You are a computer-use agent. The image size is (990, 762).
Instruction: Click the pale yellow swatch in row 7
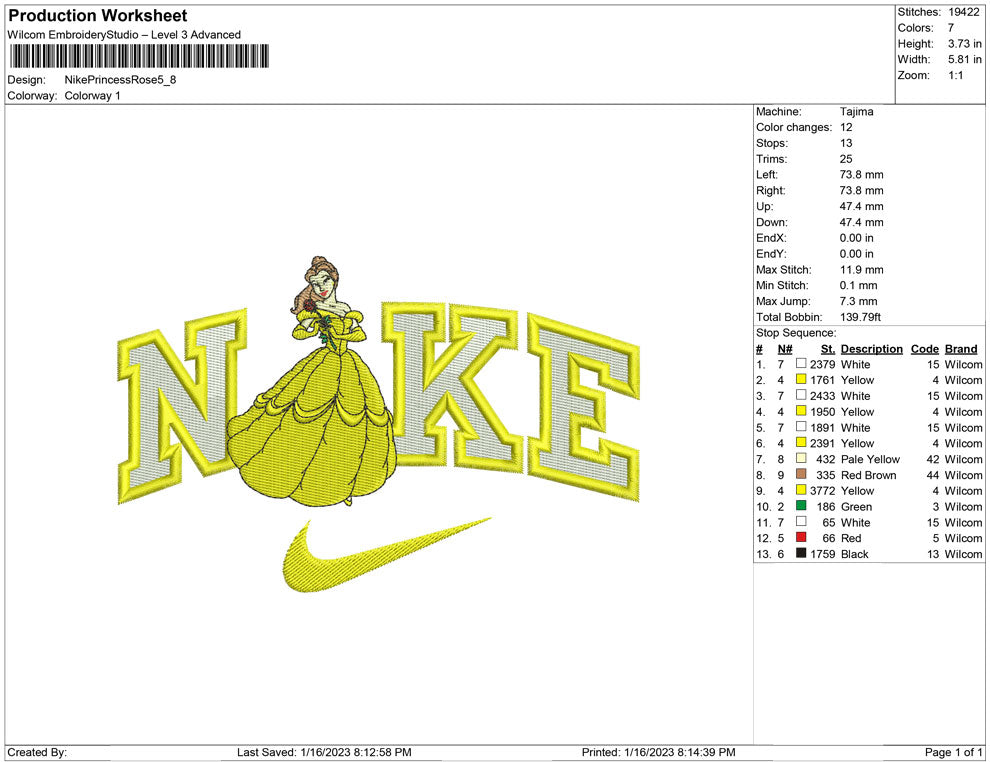click(801, 458)
